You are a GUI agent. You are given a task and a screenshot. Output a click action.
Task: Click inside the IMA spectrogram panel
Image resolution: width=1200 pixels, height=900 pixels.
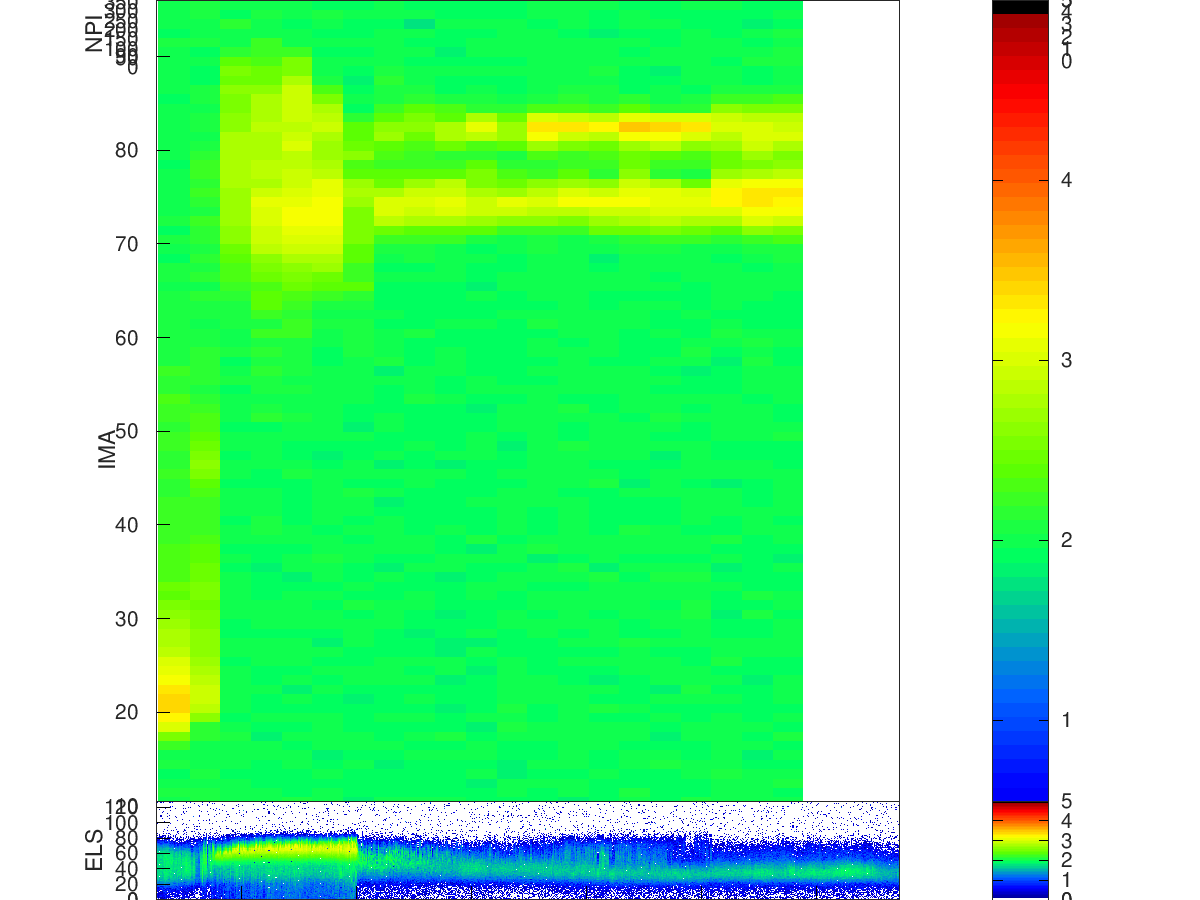528,400
